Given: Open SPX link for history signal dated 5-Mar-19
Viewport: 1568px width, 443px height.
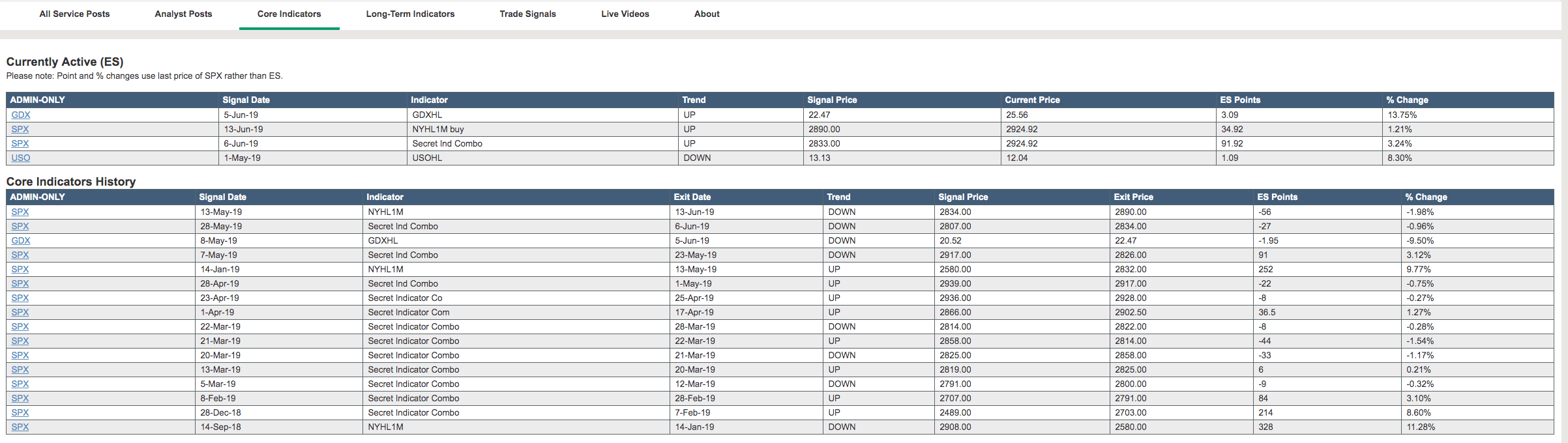Looking at the screenshot, I should pos(20,384).
